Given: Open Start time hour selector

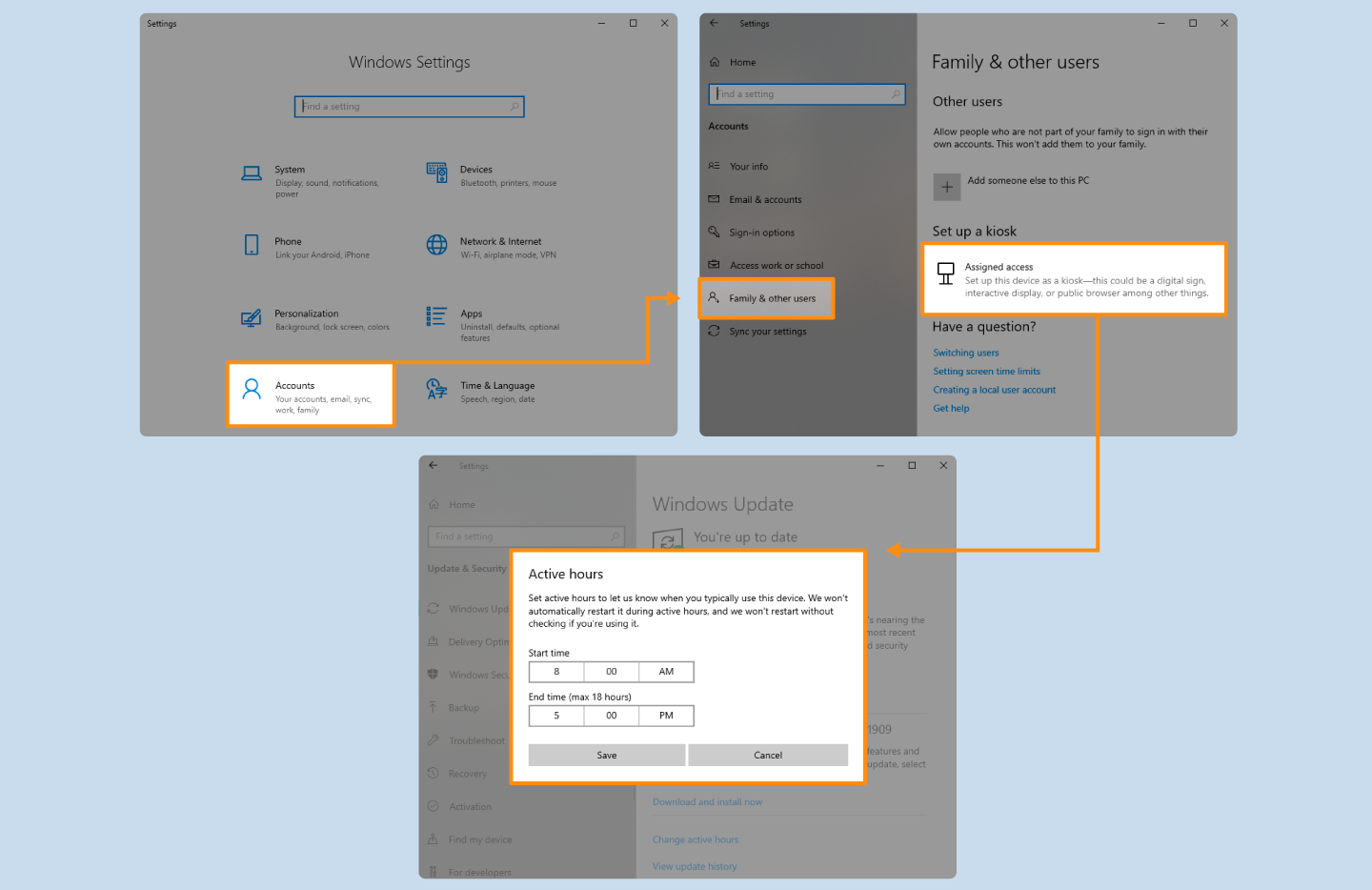Looking at the screenshot, I should coord(556,672).
